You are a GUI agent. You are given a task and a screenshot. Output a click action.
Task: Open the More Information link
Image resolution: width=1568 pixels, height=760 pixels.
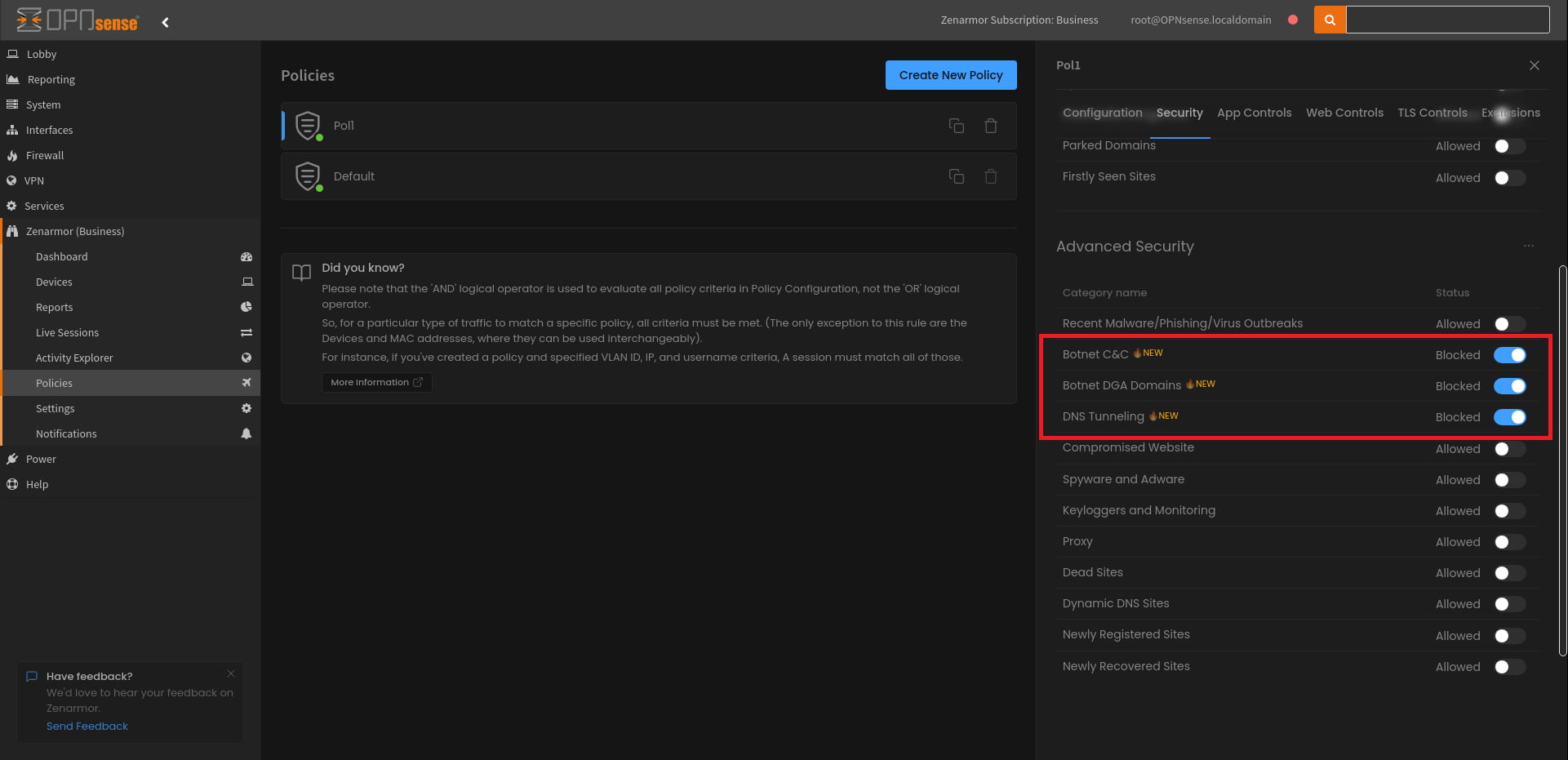tap(376, 382)
